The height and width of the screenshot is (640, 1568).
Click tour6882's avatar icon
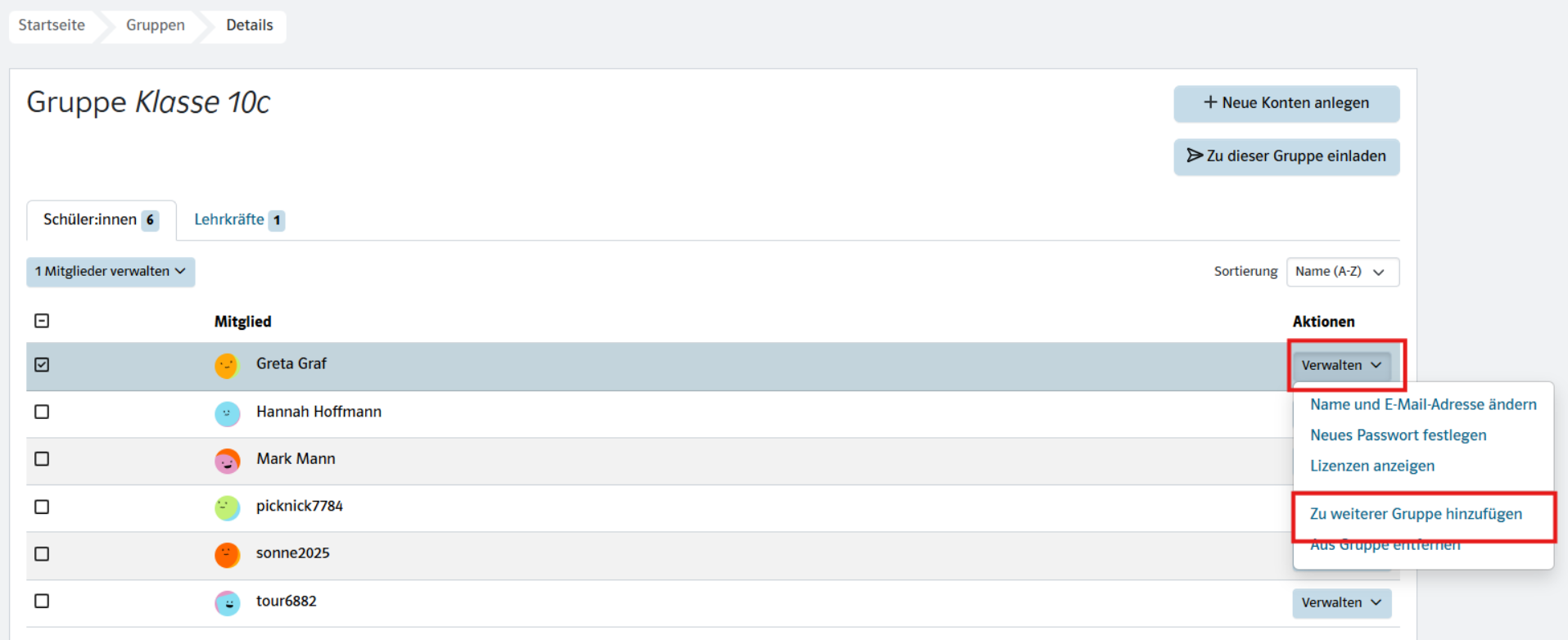coord(227,603)
